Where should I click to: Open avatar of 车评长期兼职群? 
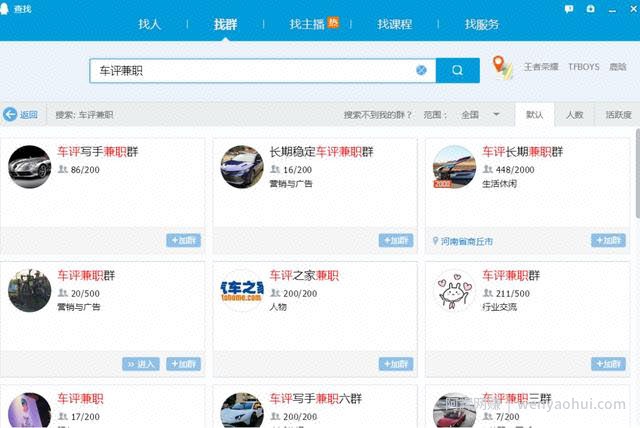454,167
